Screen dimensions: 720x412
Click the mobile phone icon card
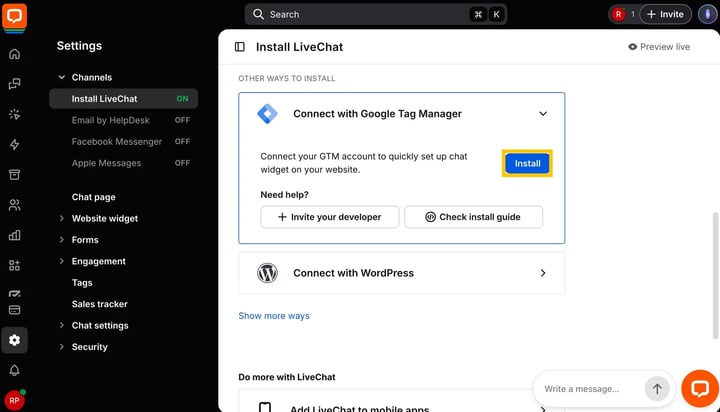[265, 407]
